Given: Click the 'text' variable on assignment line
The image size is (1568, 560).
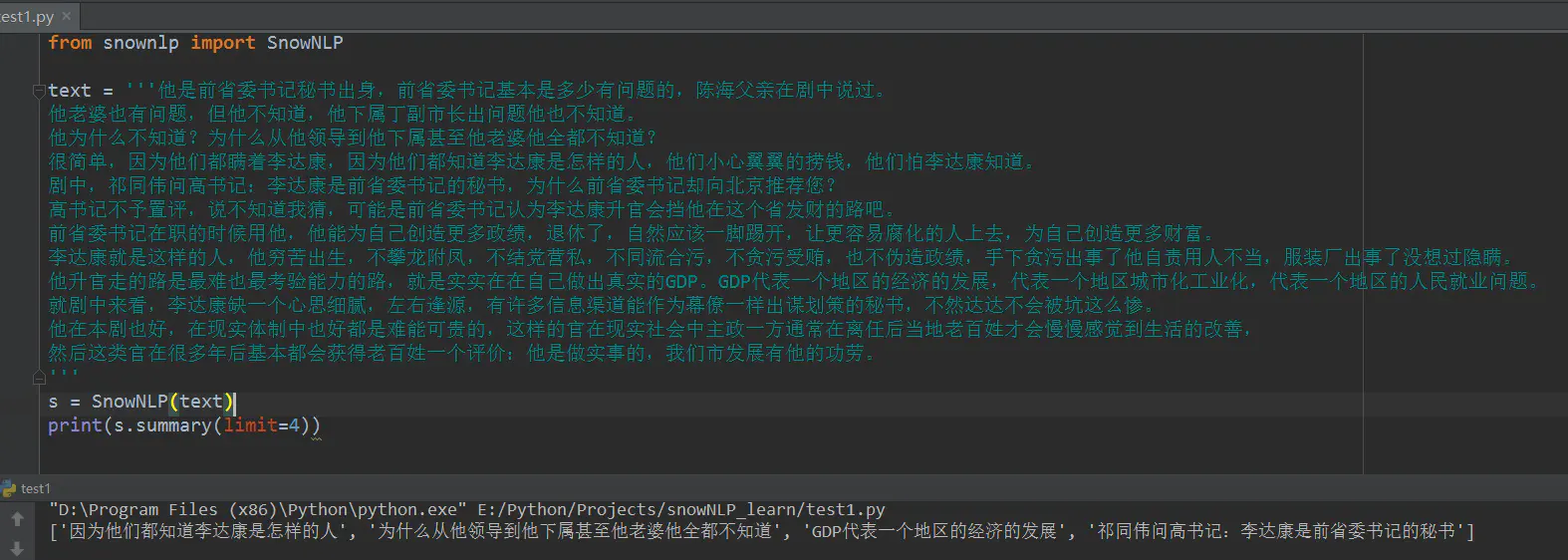Looking at the screenshot, I should coord(70,91).
